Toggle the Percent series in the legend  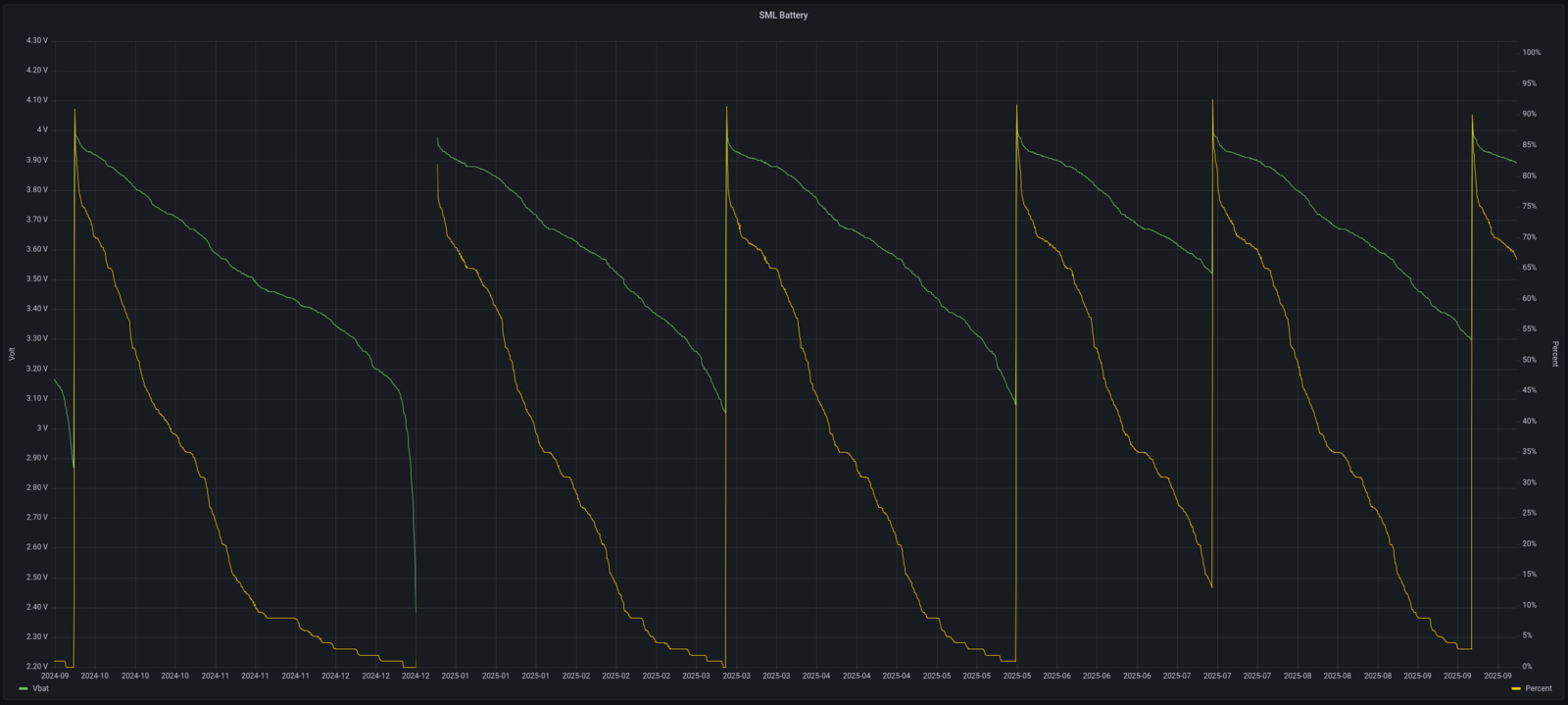point(1539,688)
